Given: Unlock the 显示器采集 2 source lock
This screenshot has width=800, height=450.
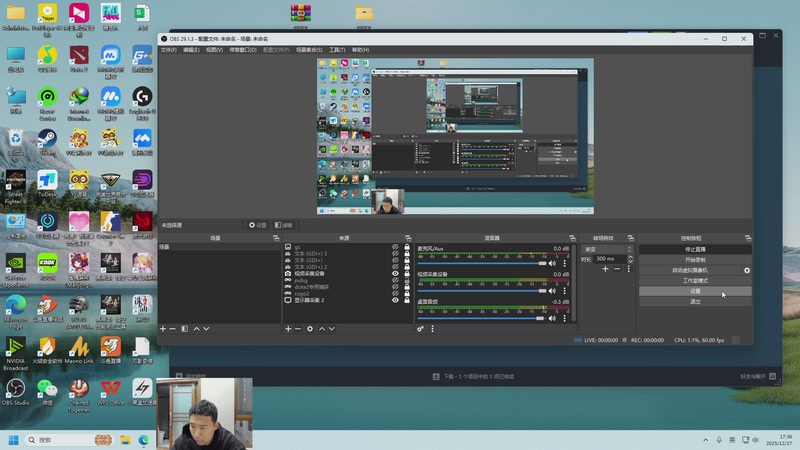Looking at the screenshot, I should coord(407,300).
